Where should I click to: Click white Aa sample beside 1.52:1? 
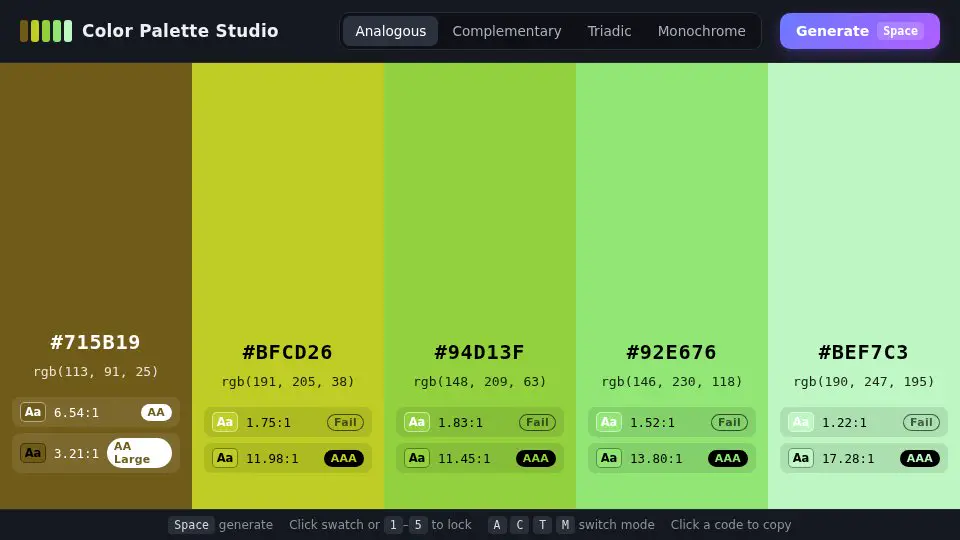(609, 422)
